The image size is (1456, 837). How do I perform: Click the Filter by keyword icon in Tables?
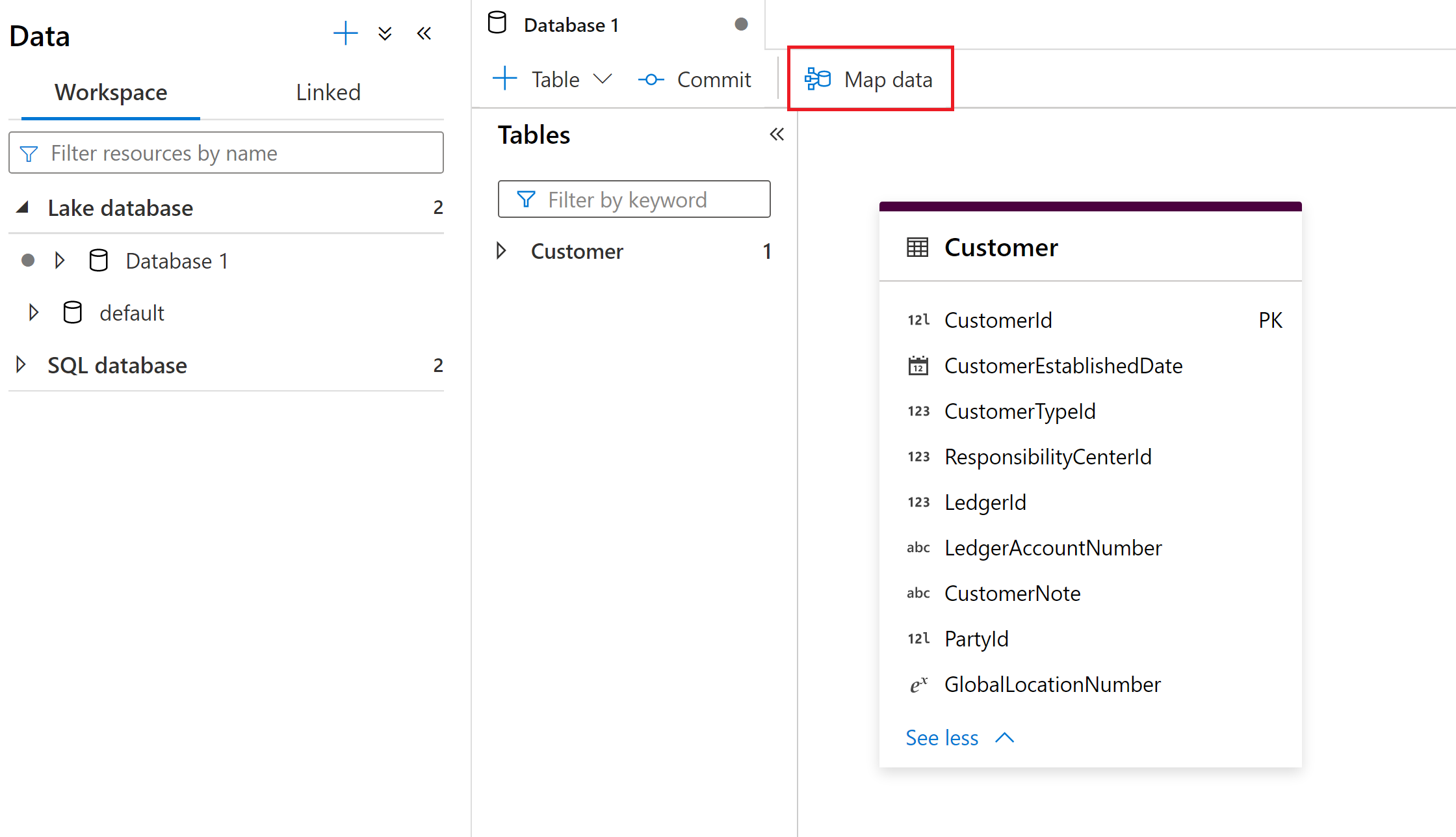[x=524, y=198]
